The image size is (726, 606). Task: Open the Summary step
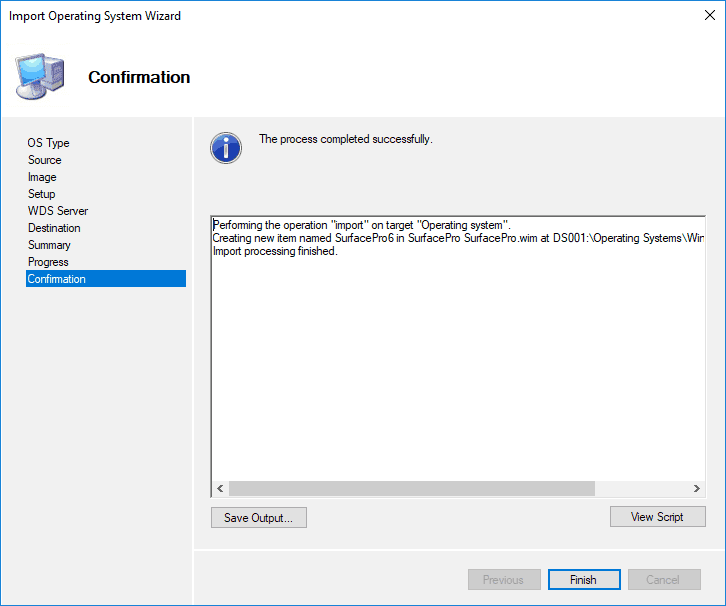(49, 245)
